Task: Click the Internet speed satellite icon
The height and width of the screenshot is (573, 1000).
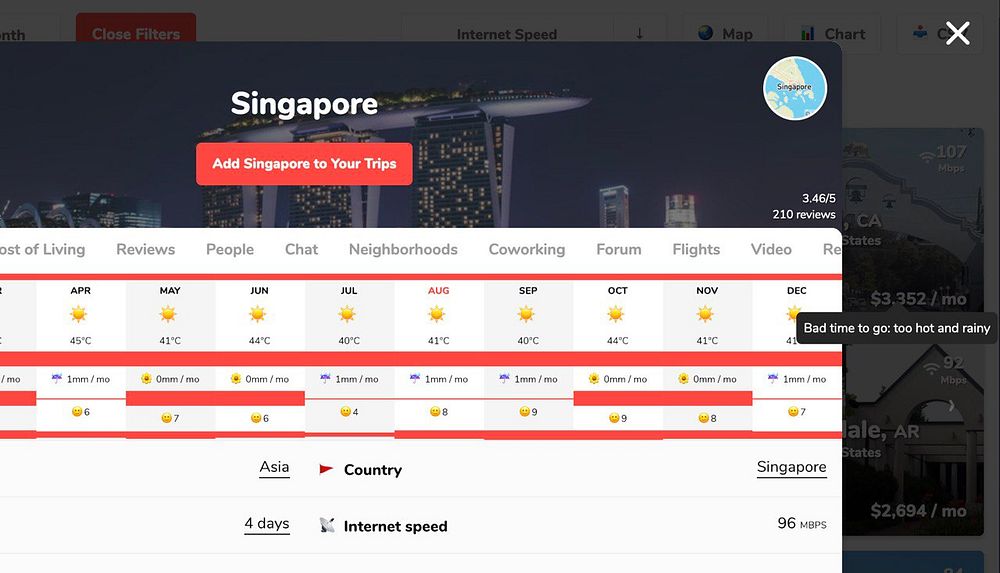Action: [x=327, y=525]
